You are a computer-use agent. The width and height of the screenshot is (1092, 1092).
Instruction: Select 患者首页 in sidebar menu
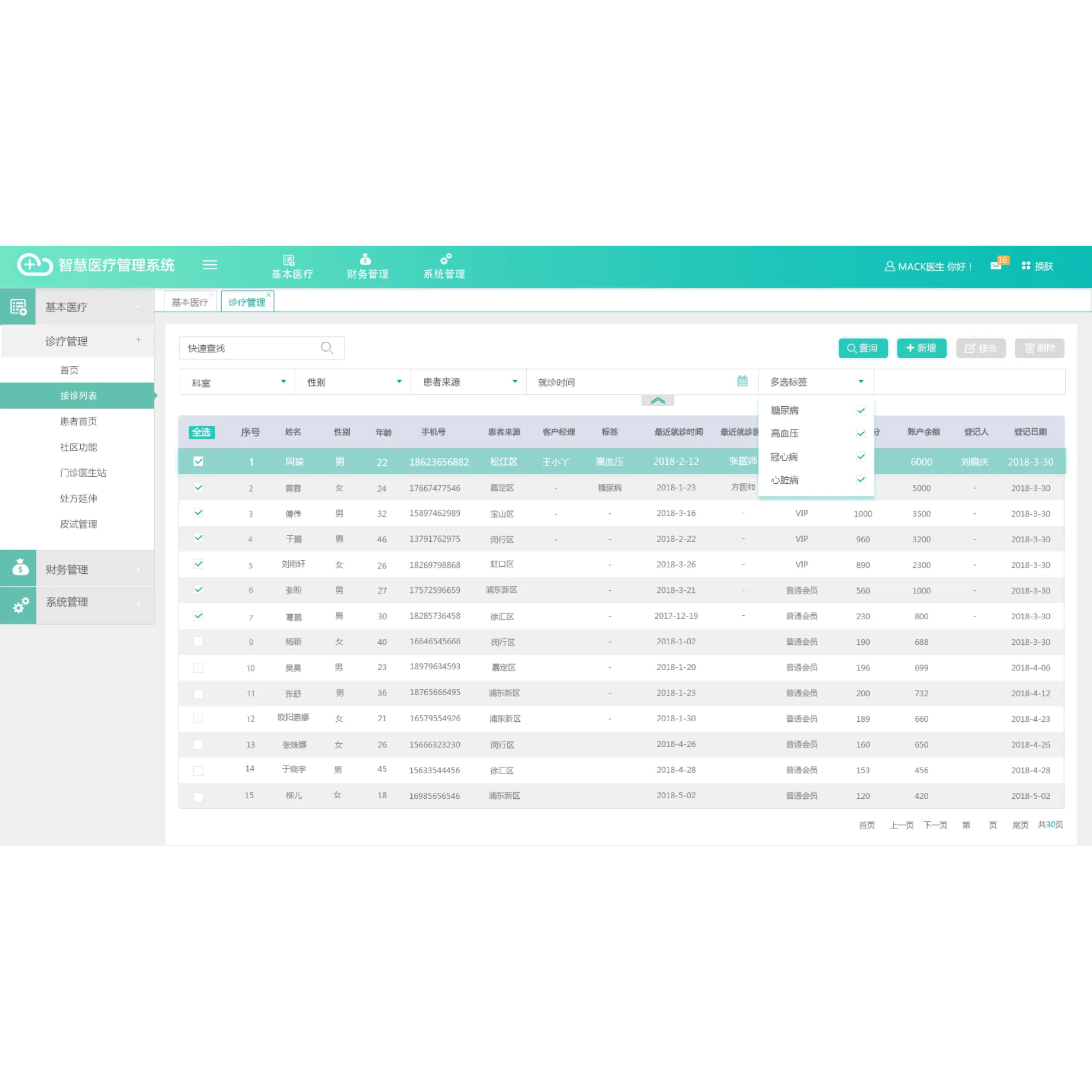pyautogui.click(x=79, y=421)
